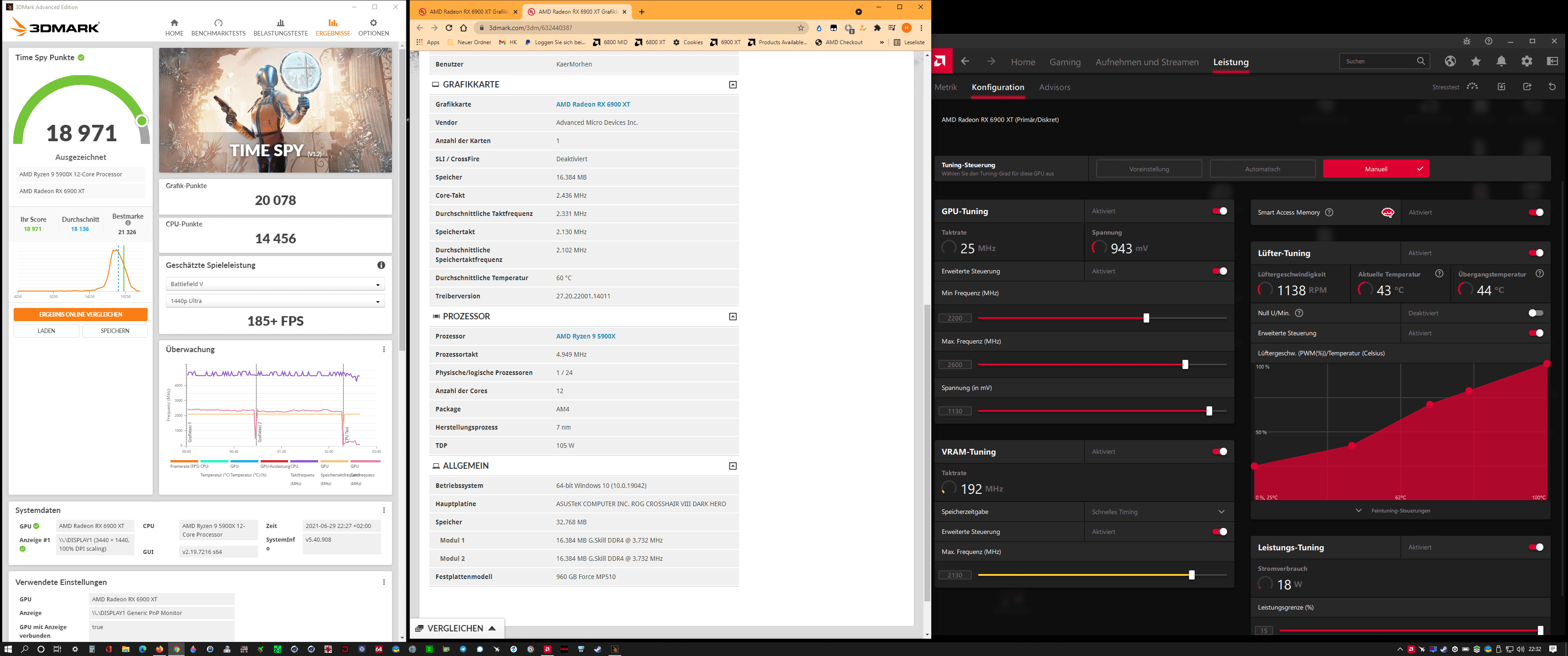Screen dimensions: 1568x656
Task: Go back in Radeon Software
Action: (x=965, y=61)
